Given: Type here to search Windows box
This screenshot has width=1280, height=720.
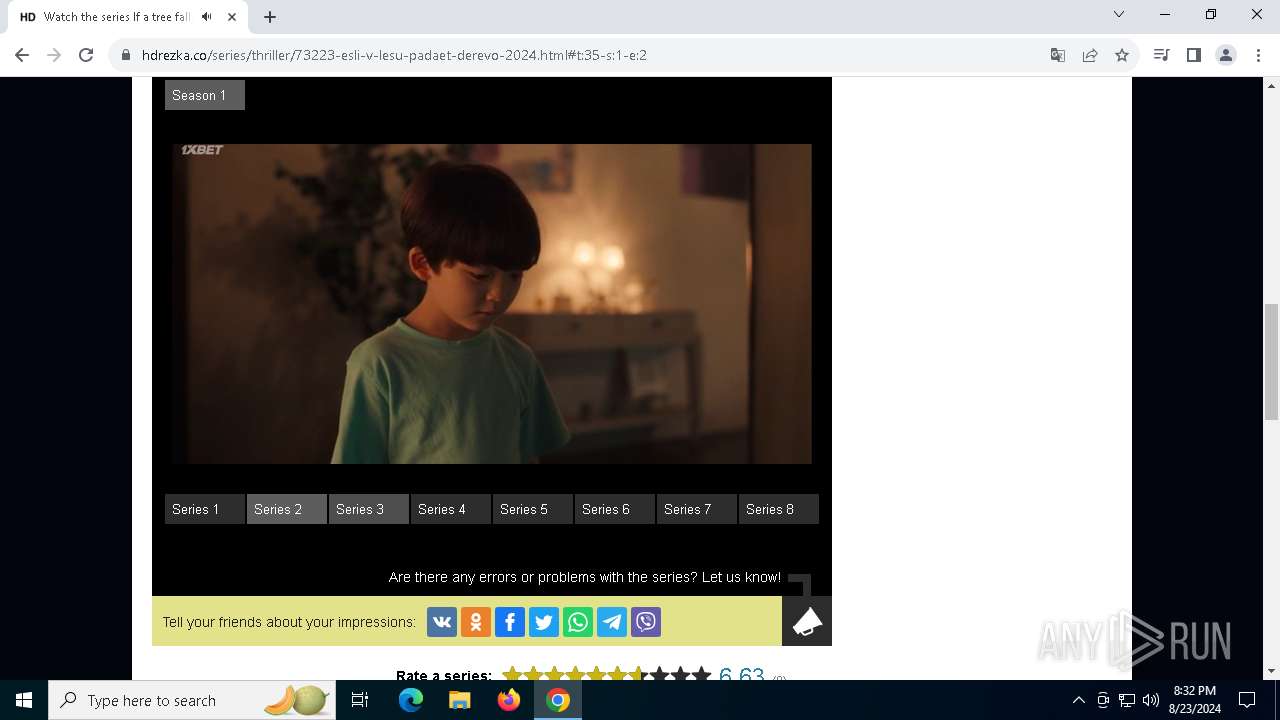Looking at the screenshot, I should (x=191, y=700).
